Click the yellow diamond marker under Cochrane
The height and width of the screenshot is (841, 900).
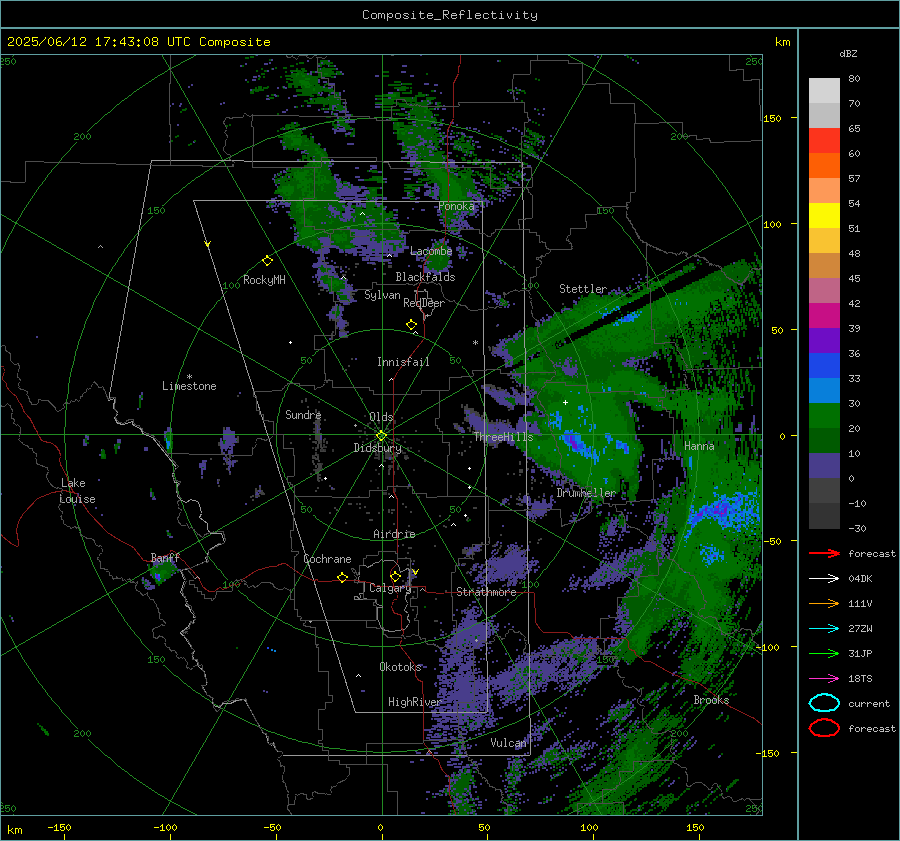pos(342,577)
